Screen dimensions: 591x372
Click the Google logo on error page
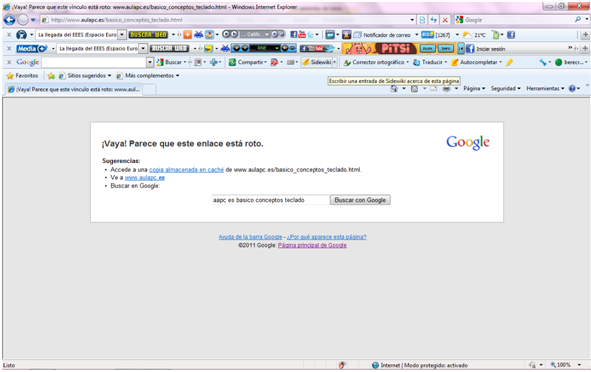[x=468, y=142]
